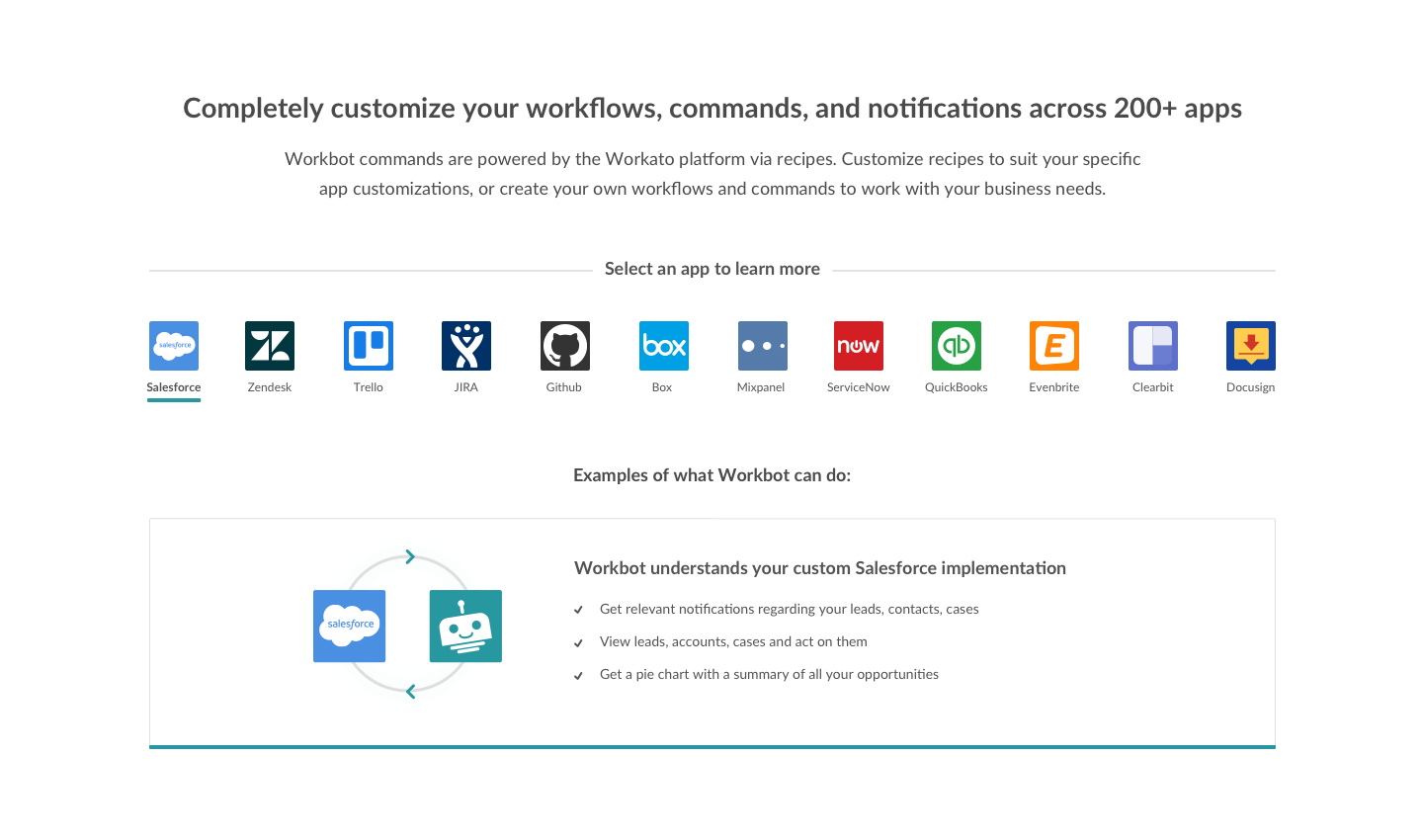The width and height of the screenshot is (1423, 840).
Task: Select the Github octocat icon
Action: 565,346
